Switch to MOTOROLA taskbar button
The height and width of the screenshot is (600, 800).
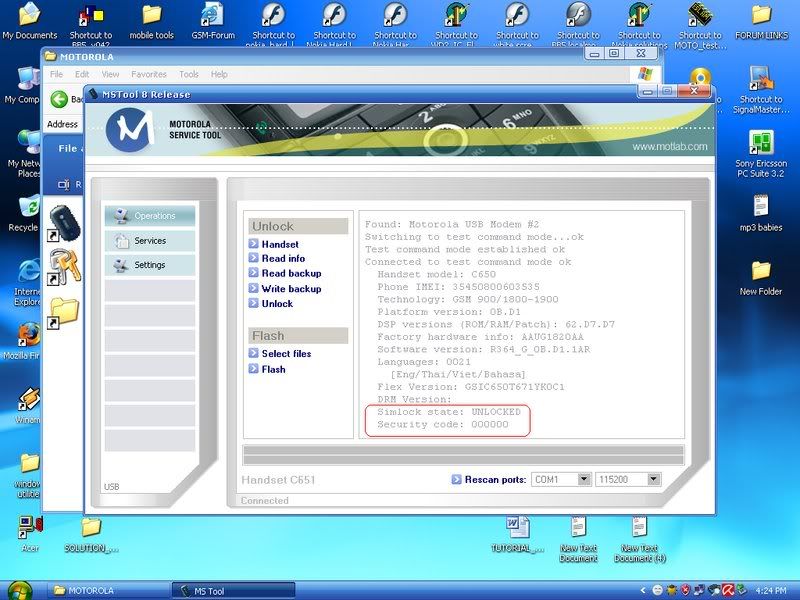(108, 591)
